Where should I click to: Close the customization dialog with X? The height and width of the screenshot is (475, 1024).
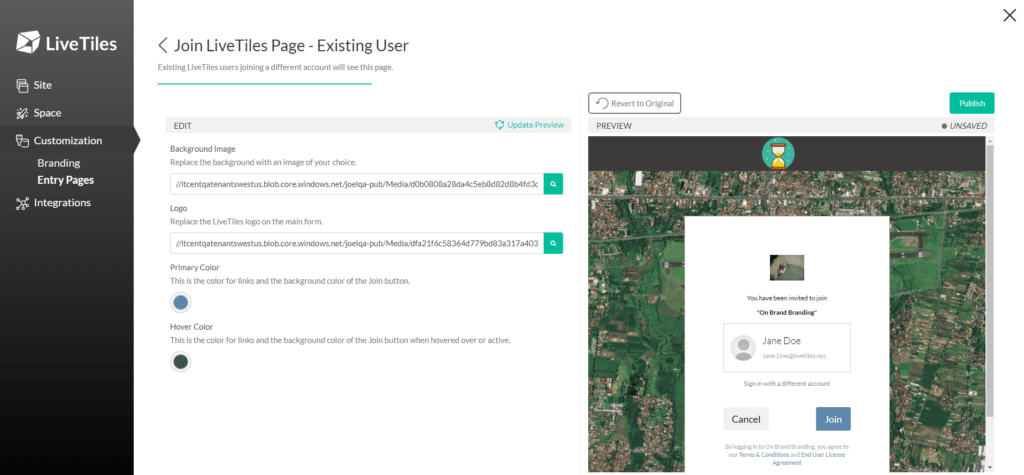tap(1009, 16)
